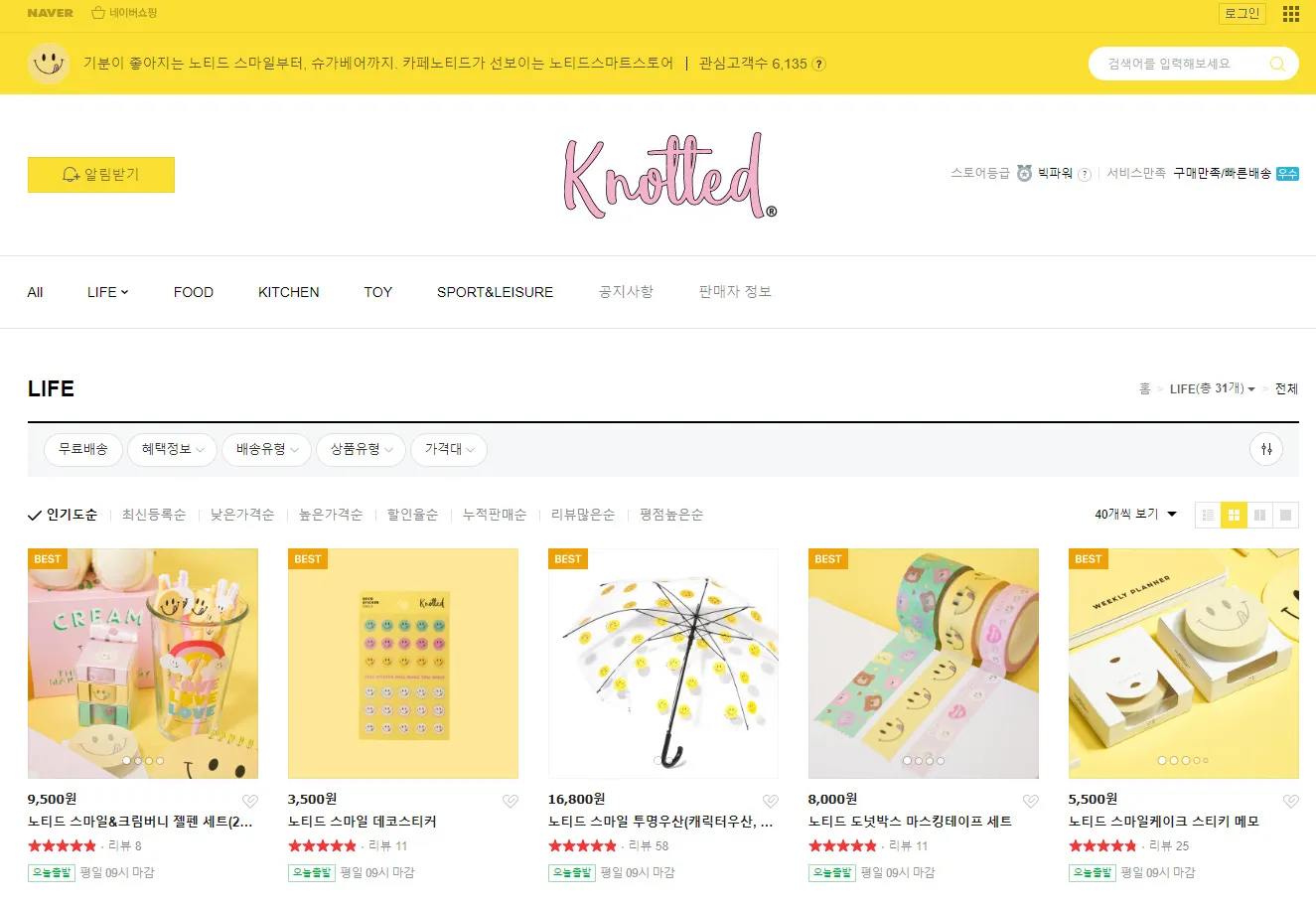Select the large single image view icon
This screenshot has height=906, width=1316.
pos(1285,515)
